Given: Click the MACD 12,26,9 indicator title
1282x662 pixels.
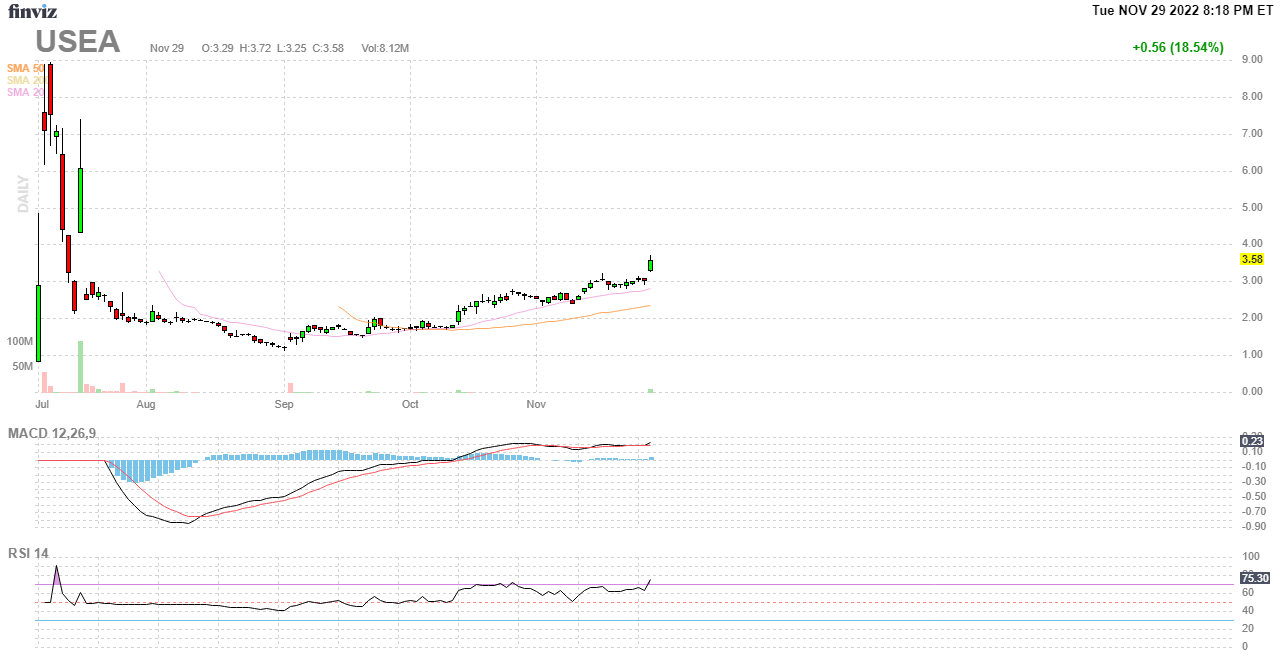Looking at the screenshot, I should pos(59,433).
